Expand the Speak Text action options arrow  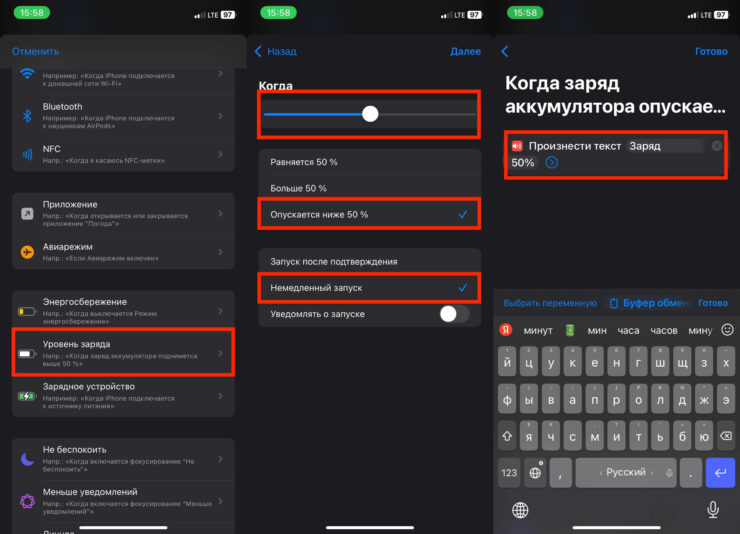coord(552,162)
